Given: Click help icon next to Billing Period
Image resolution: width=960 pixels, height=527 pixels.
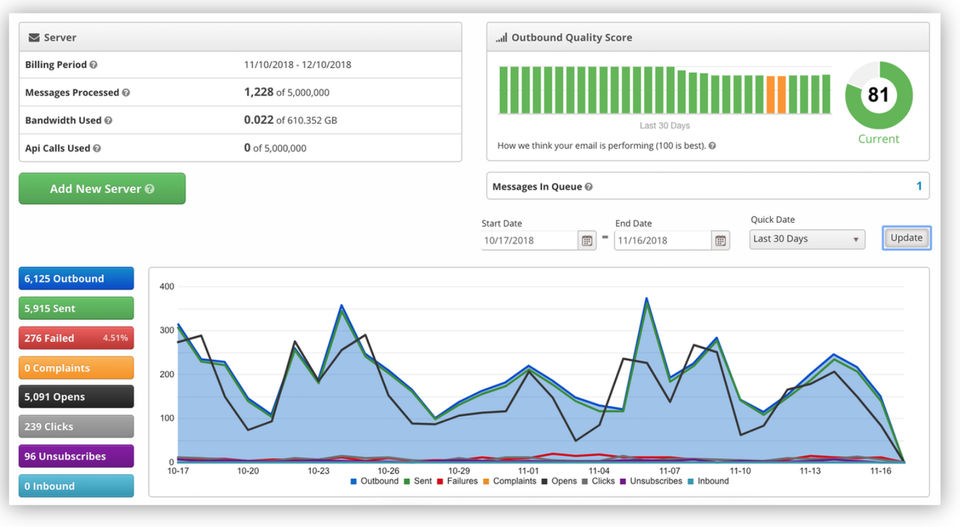Looking at the screenshot, I should pos(94,65).
